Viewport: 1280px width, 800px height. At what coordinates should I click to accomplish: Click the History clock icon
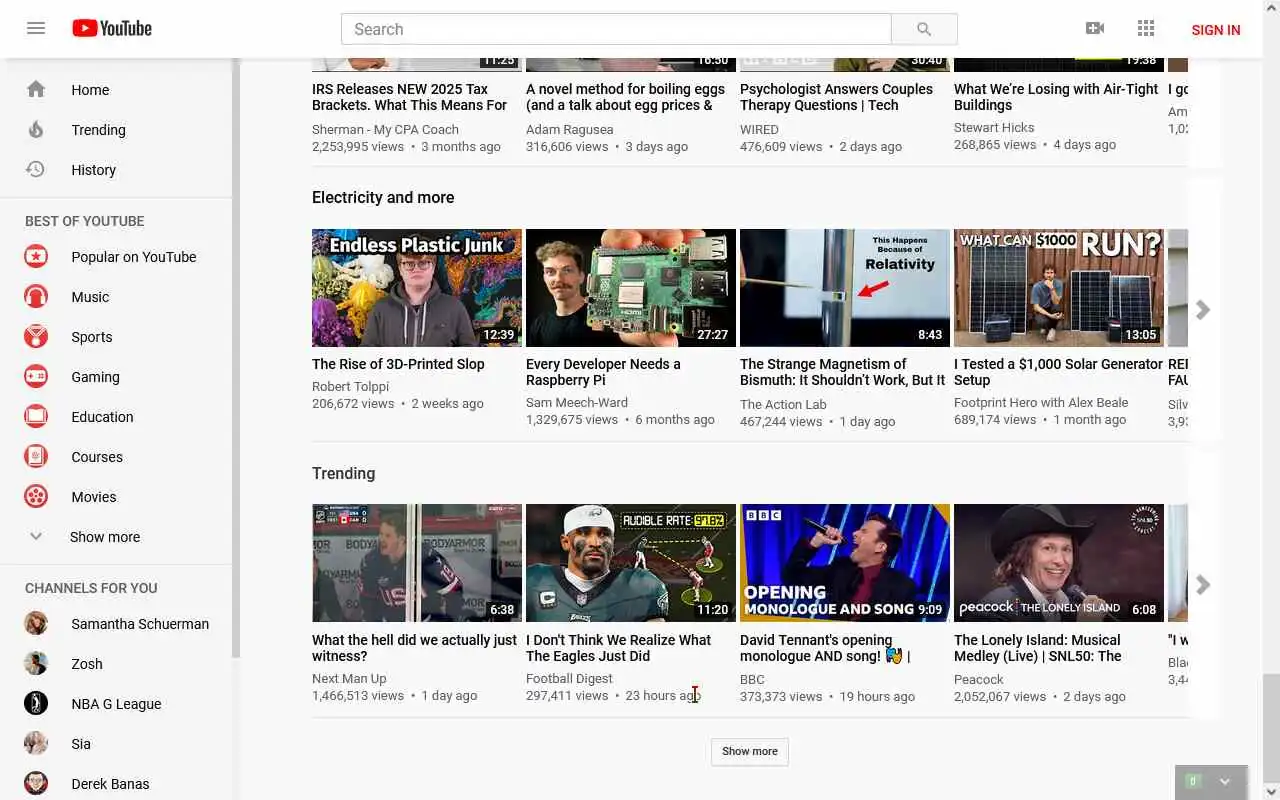point(36,169)
